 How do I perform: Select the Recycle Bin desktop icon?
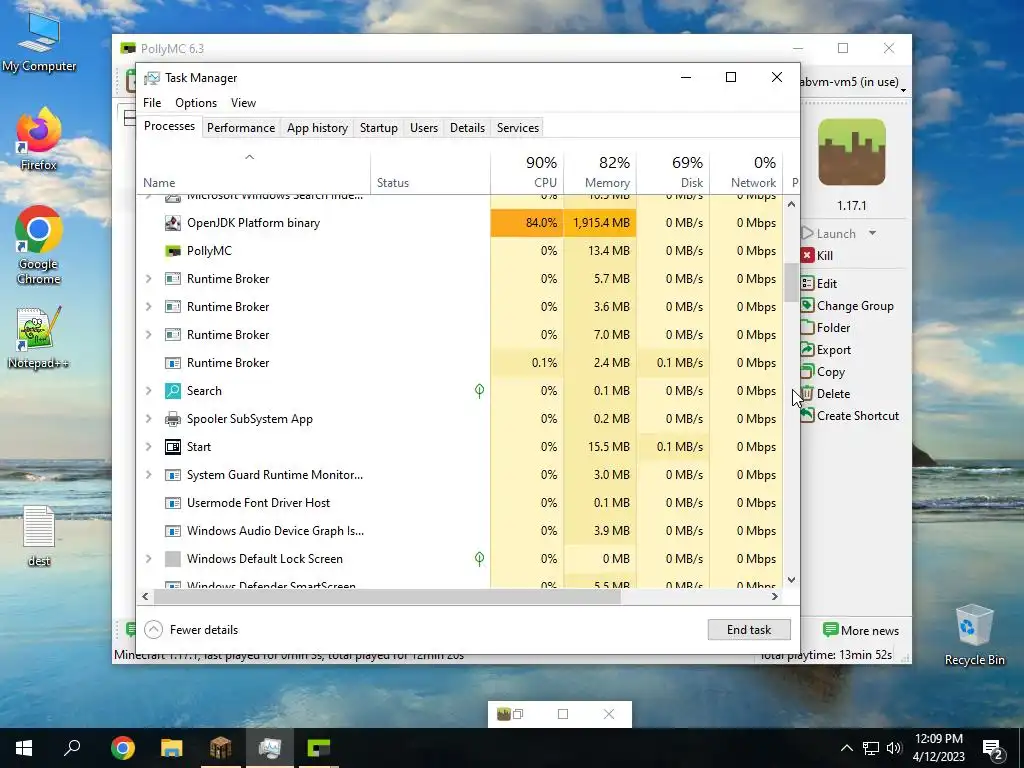click(x=974, y=635)
